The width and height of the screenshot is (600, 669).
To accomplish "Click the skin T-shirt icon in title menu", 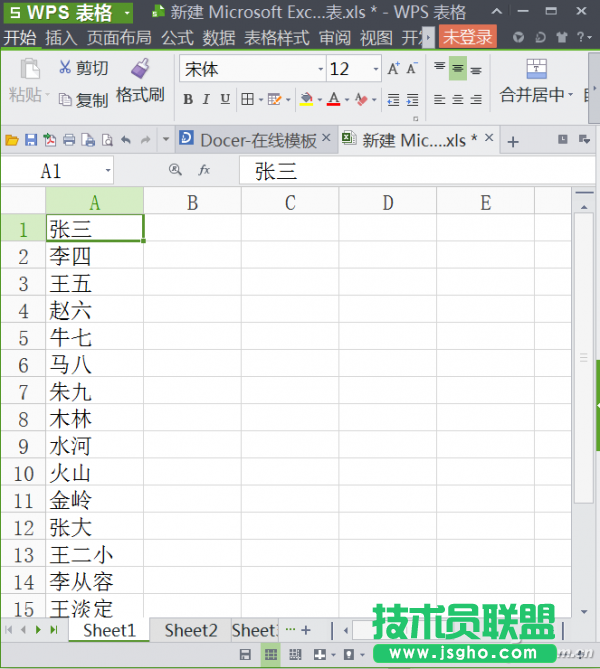I will click(x=562, y=38).
